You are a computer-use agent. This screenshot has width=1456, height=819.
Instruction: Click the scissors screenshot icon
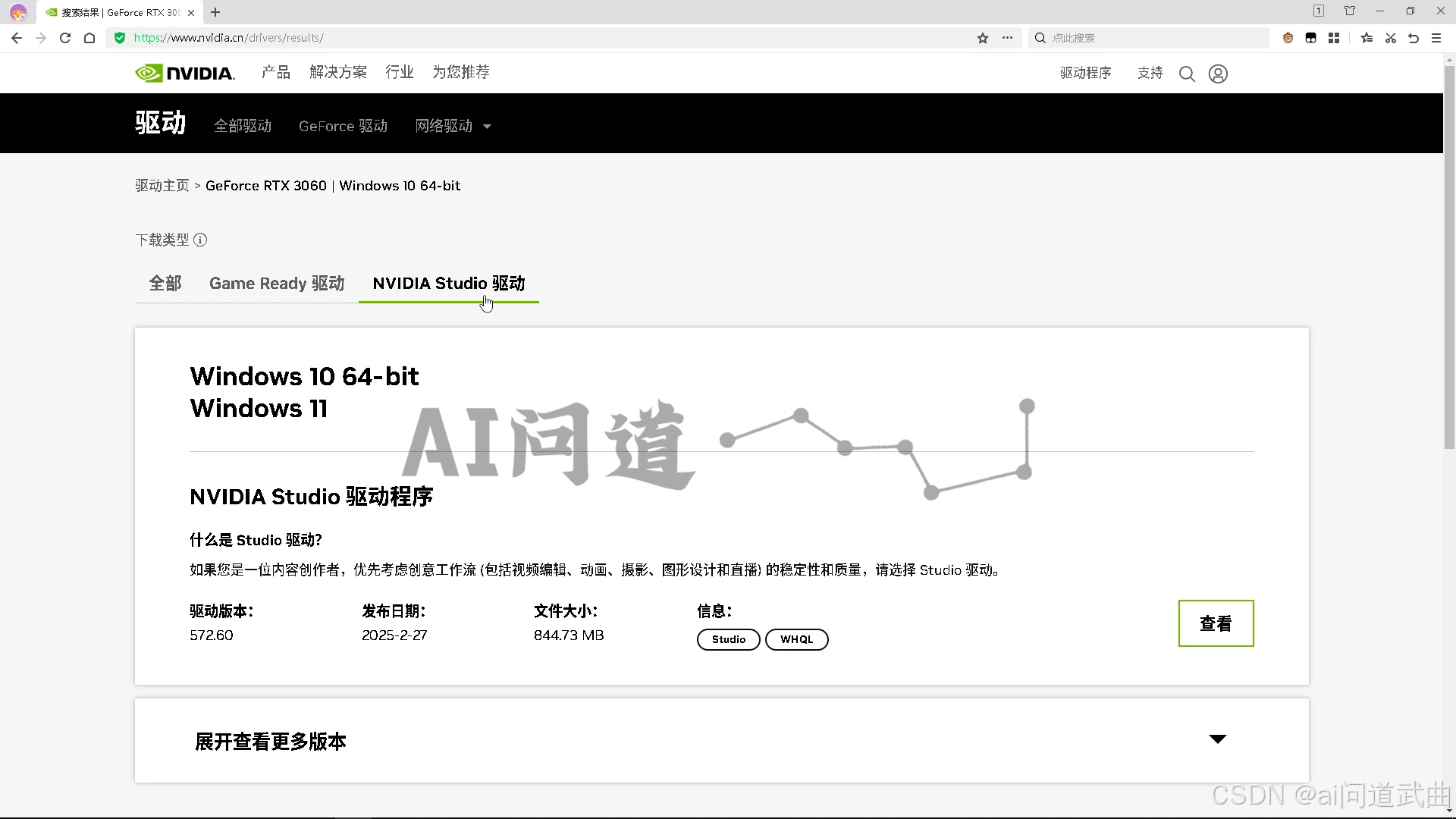coord(1390,38)
